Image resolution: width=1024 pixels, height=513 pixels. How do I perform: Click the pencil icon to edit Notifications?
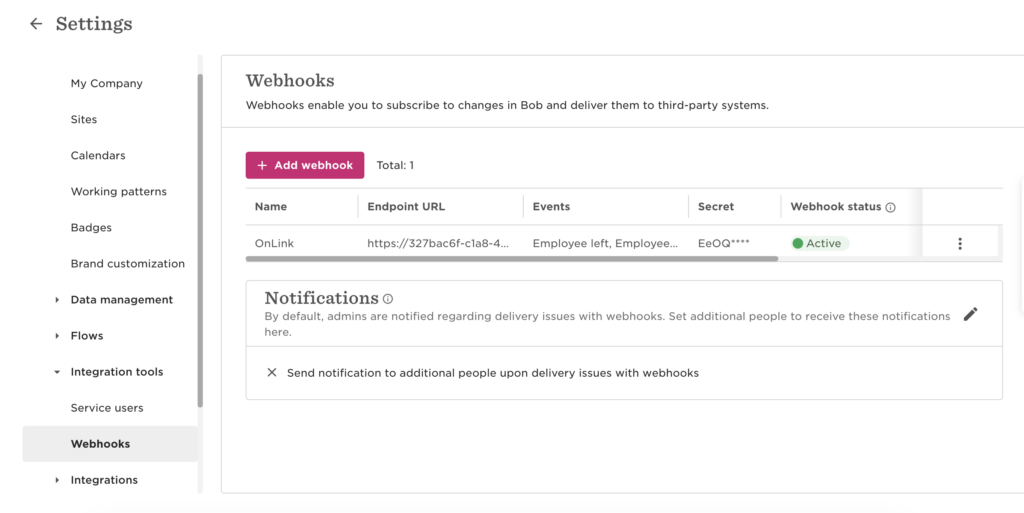pyautogui.click(x=970, y=314)
